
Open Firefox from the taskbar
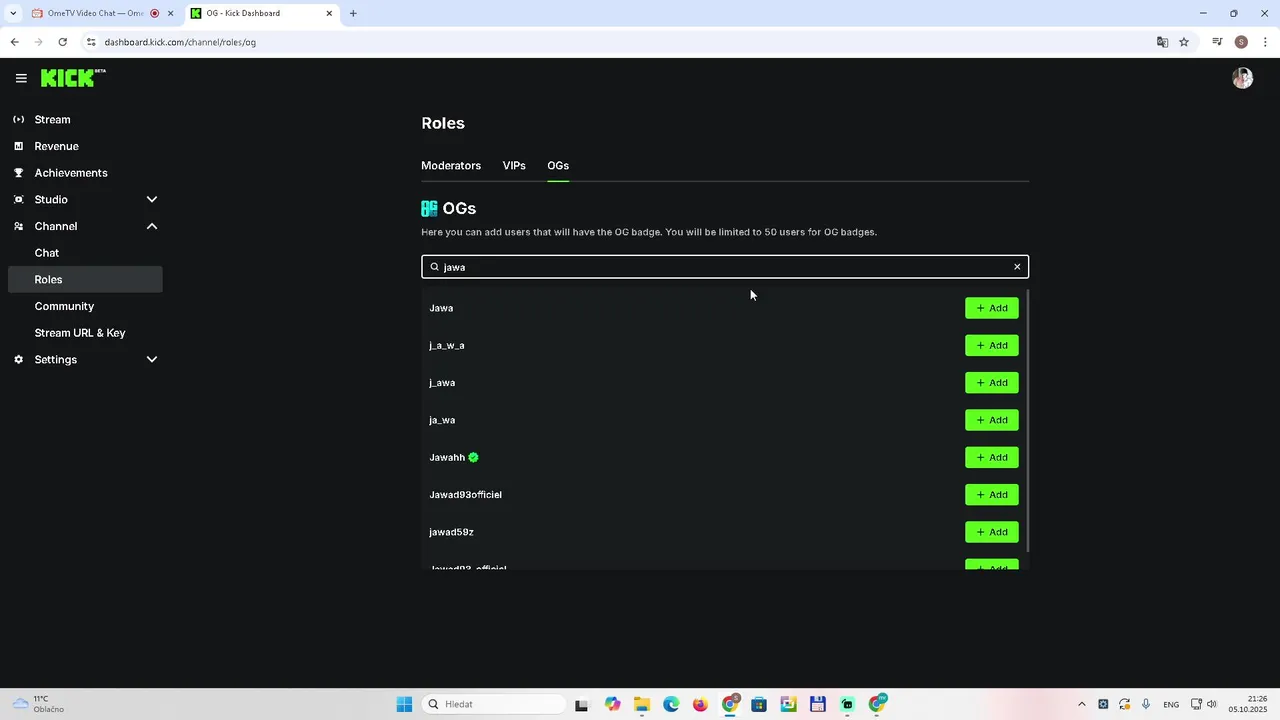(700, 704)
